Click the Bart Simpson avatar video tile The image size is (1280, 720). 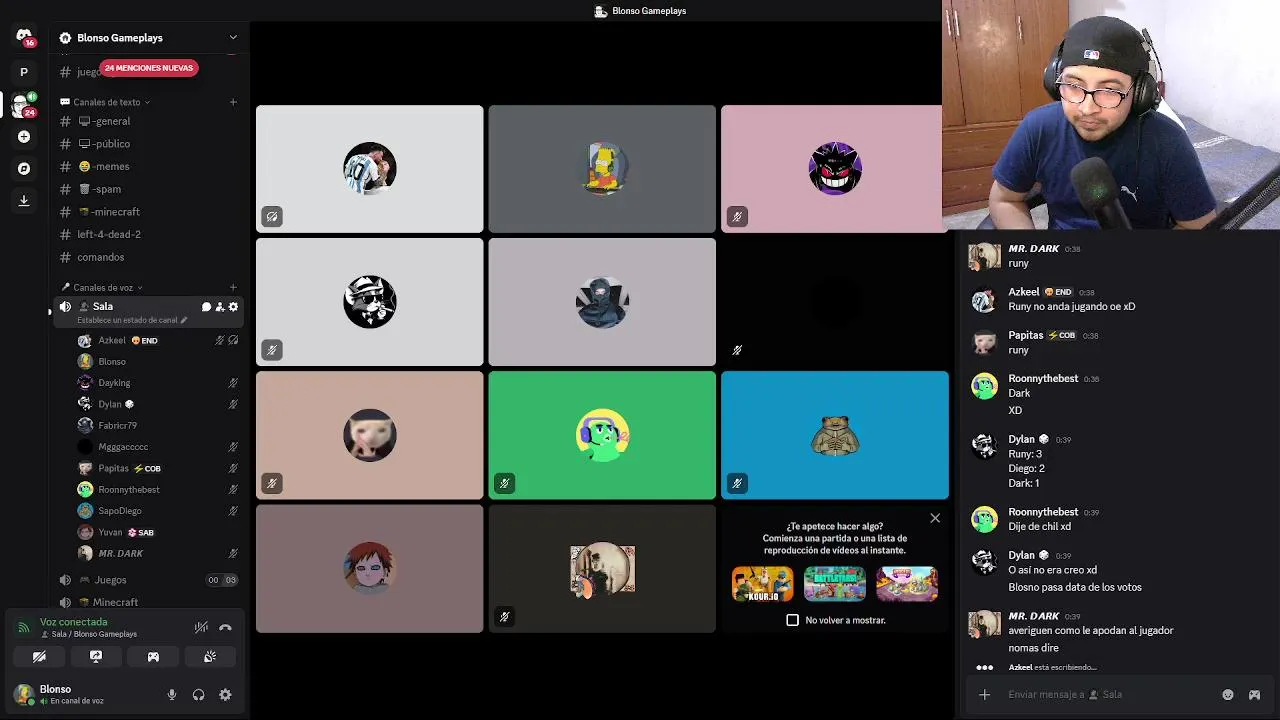click(602, 169)
